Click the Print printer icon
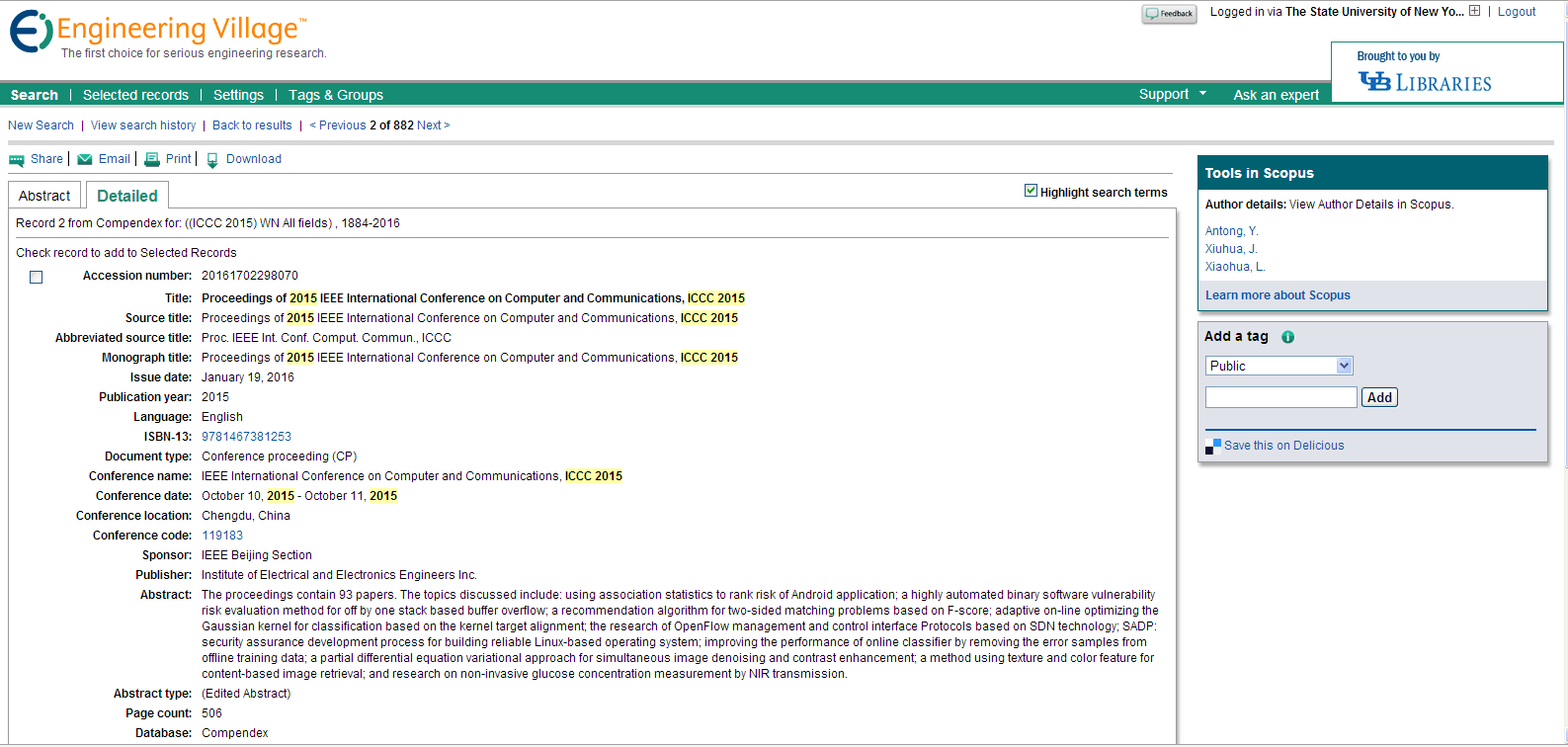 pyautogui.click(x=152, y=159)
